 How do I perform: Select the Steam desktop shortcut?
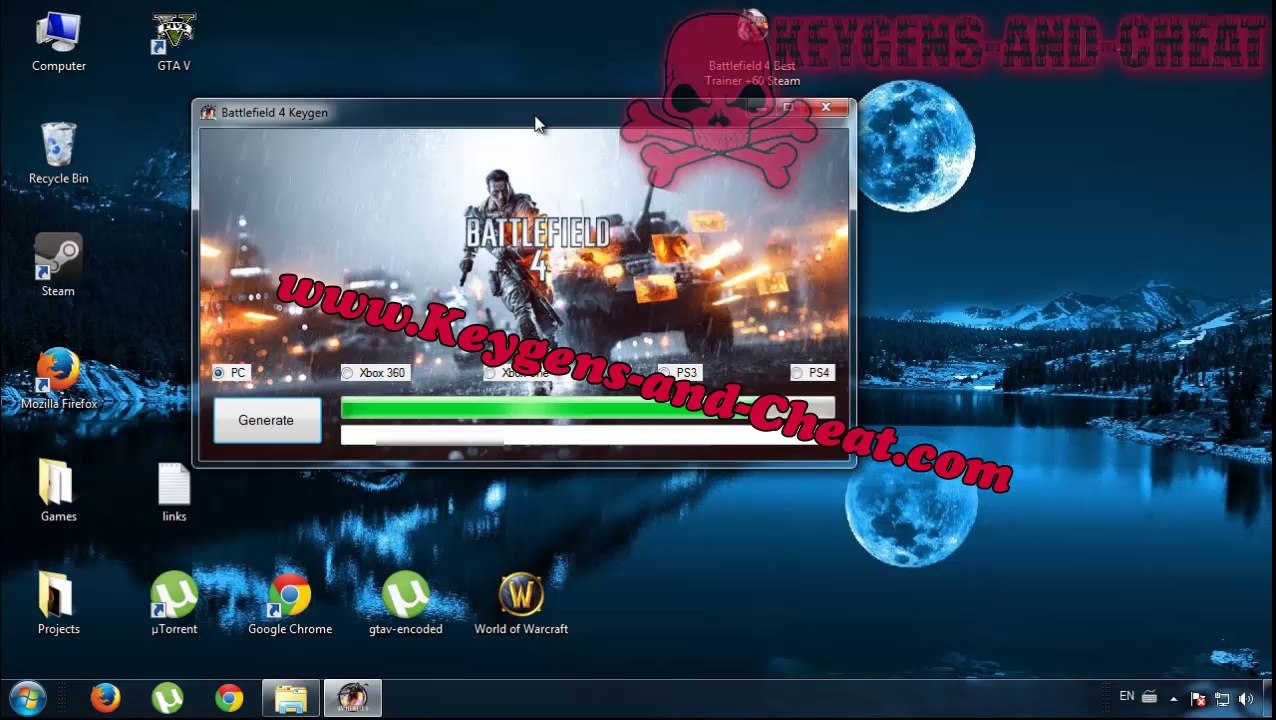[x=58, y=266]
